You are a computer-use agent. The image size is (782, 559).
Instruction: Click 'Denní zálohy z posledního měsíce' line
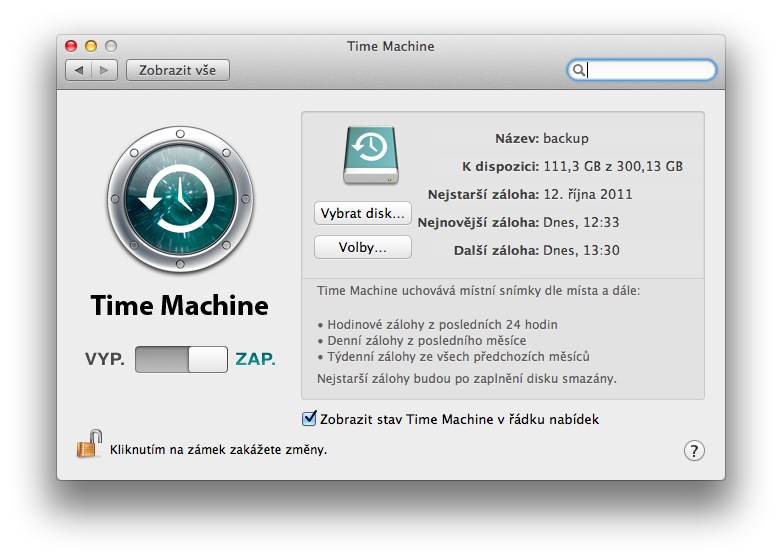coord(426,341)
